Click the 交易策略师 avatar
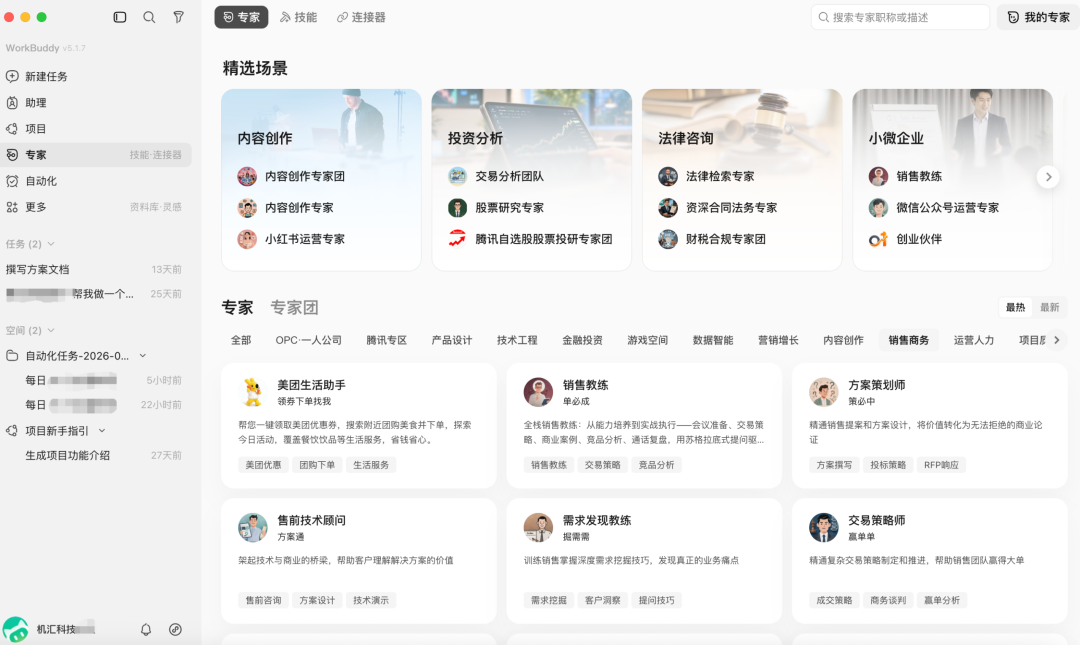 tap(823, 527)
